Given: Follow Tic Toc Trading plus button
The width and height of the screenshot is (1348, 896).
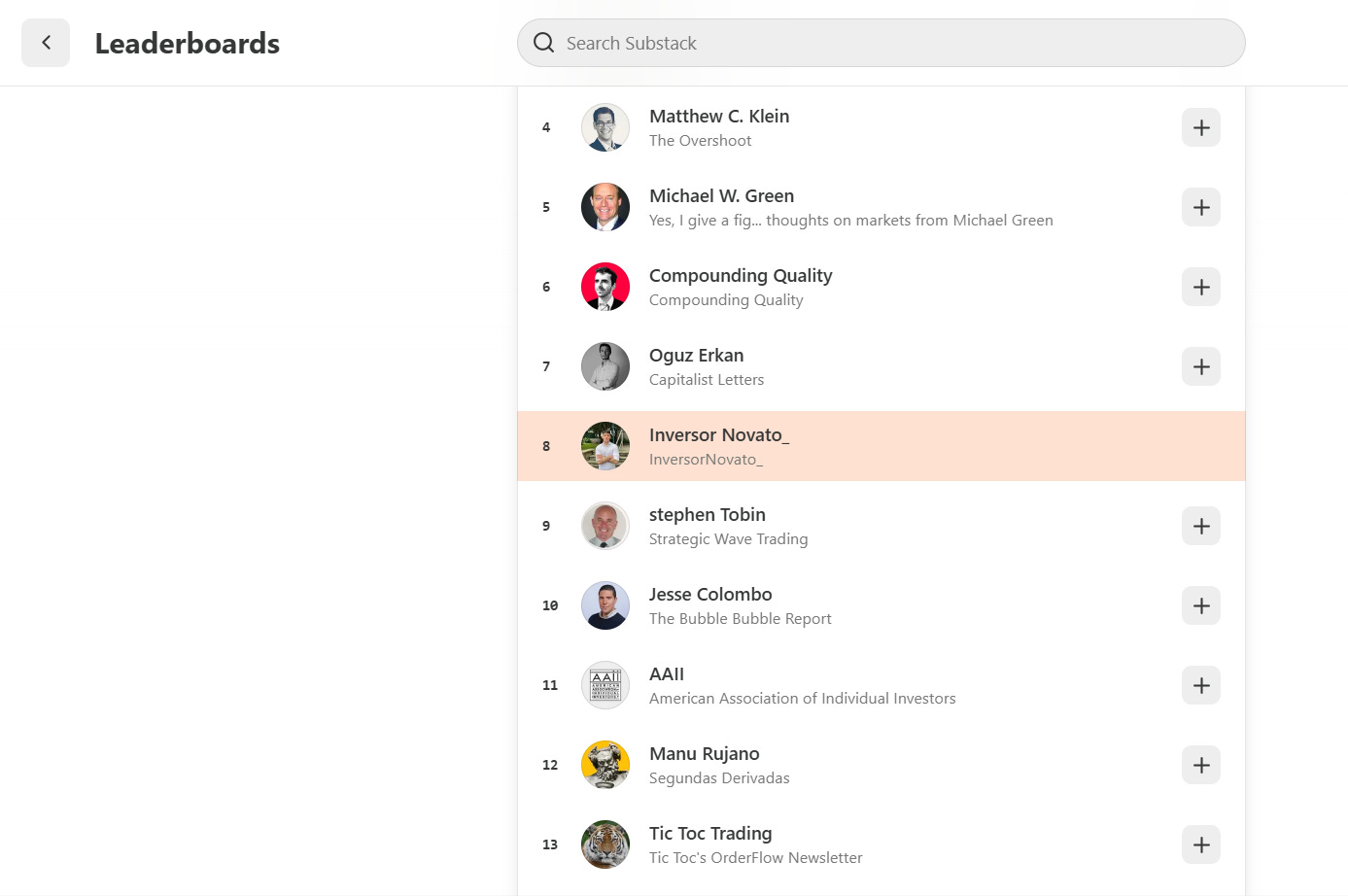Looking at the screenshot, I should (1201, 844).
